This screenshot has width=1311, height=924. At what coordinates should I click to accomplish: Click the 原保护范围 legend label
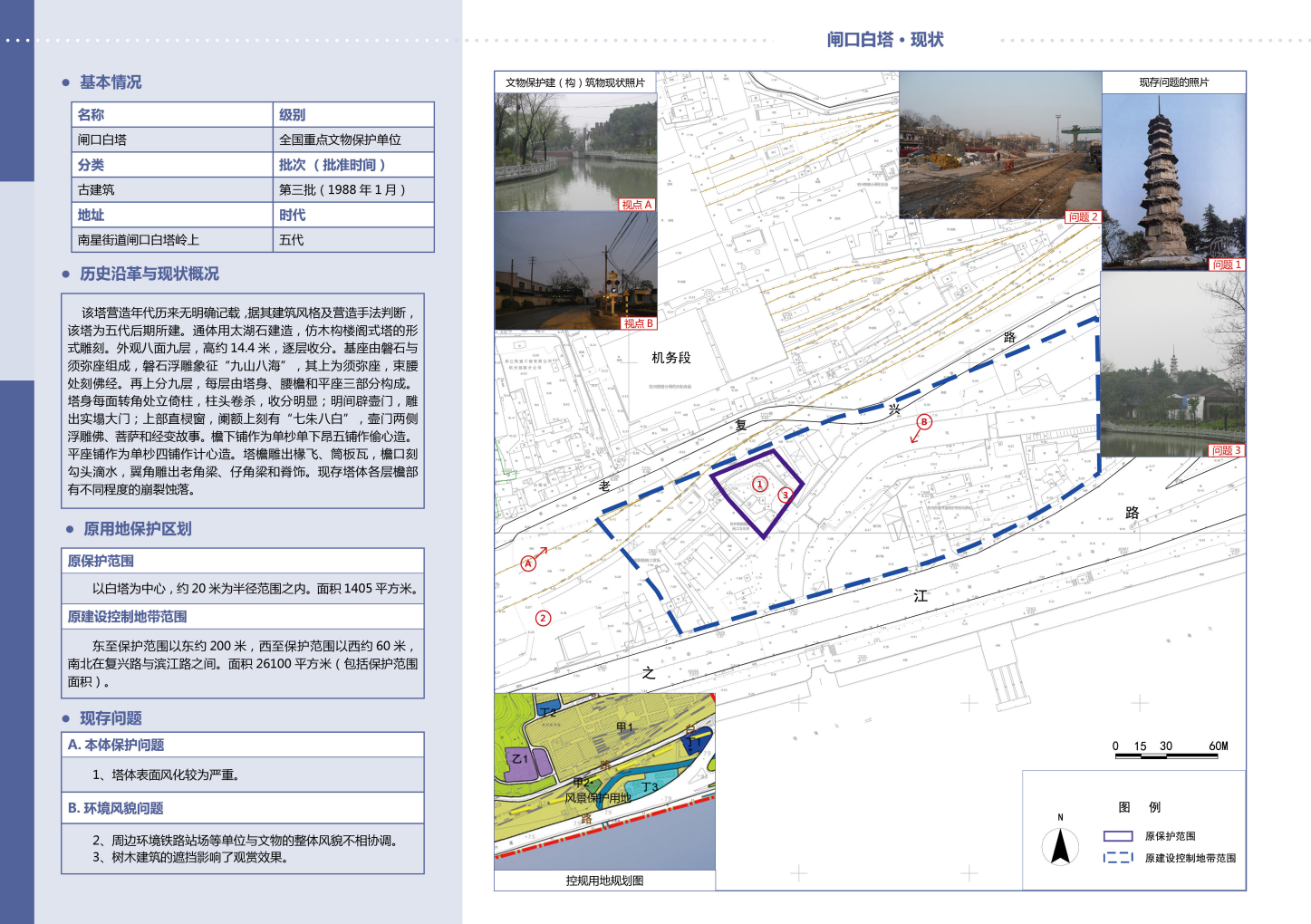pyautogui.click(x=1170, y=836)
